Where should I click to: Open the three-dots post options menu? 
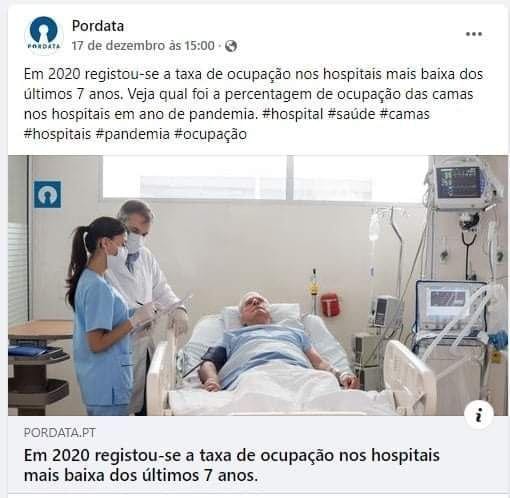[x=474, y=34]
